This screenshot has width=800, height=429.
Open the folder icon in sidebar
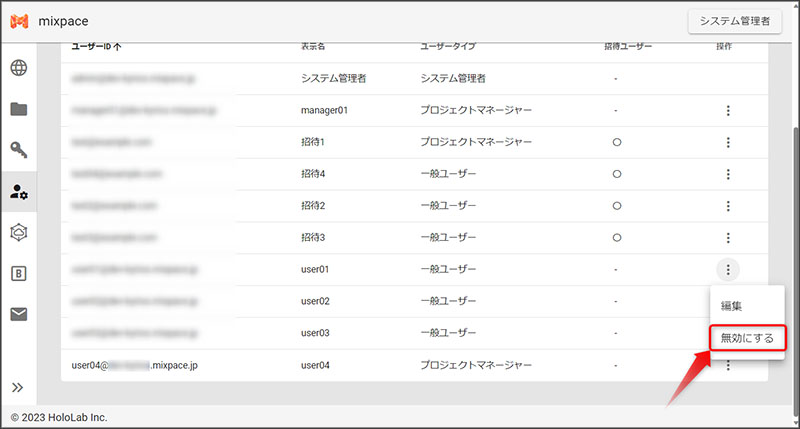click(19, 109)
